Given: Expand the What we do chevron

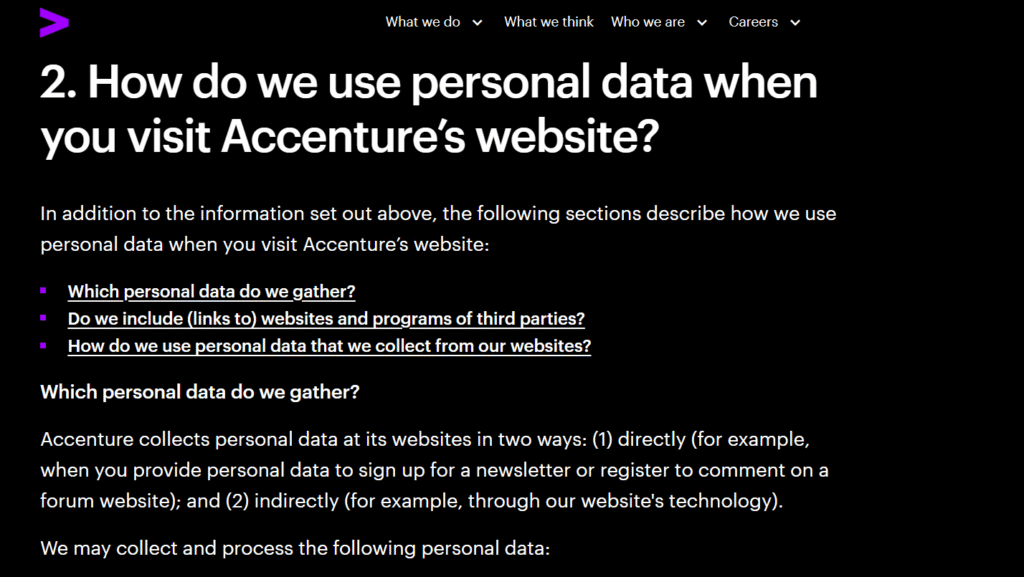Looking at the screenshot, I should (477, 23).
